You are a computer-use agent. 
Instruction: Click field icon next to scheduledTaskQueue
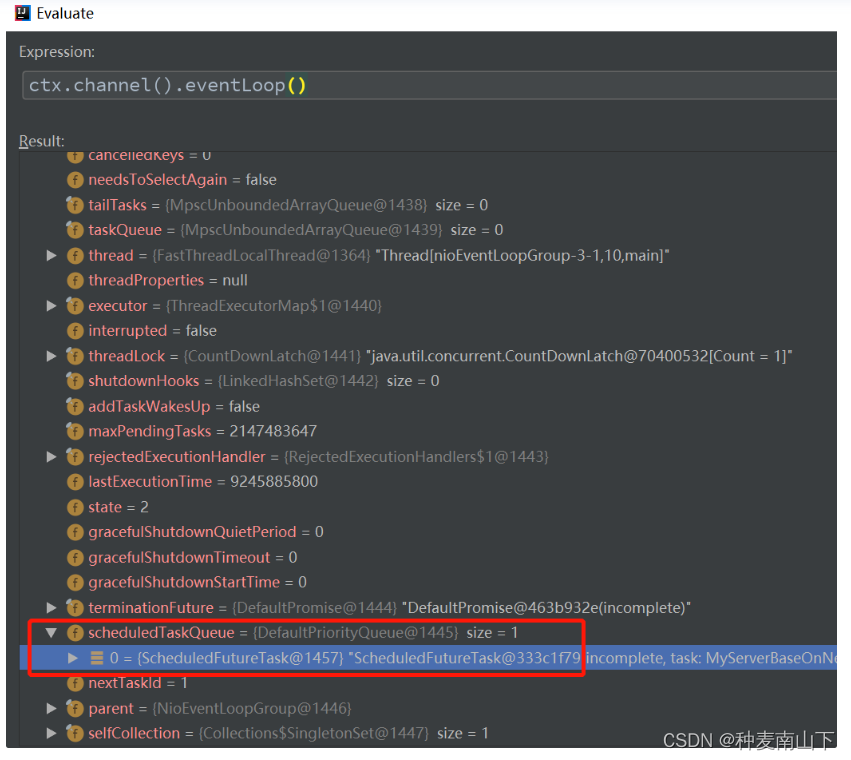pyautogui.click(x=75, y=632)
